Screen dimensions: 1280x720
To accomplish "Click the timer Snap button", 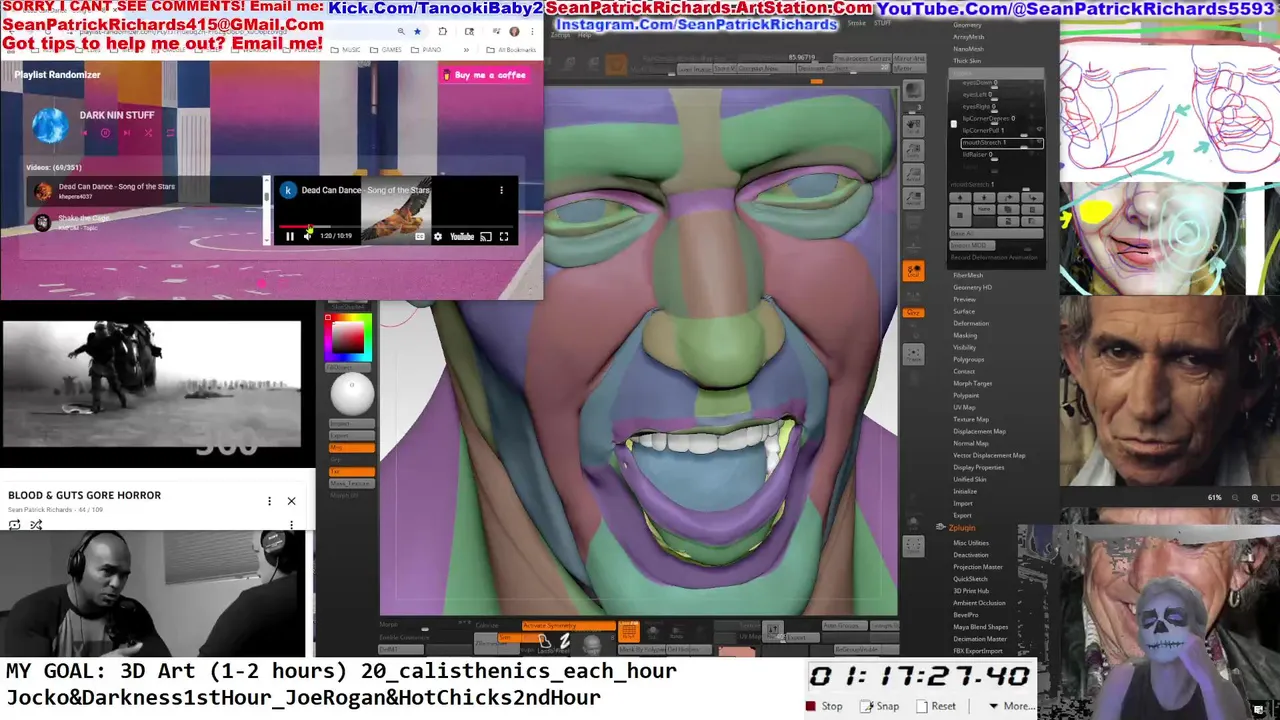I will tap(880, 706).
